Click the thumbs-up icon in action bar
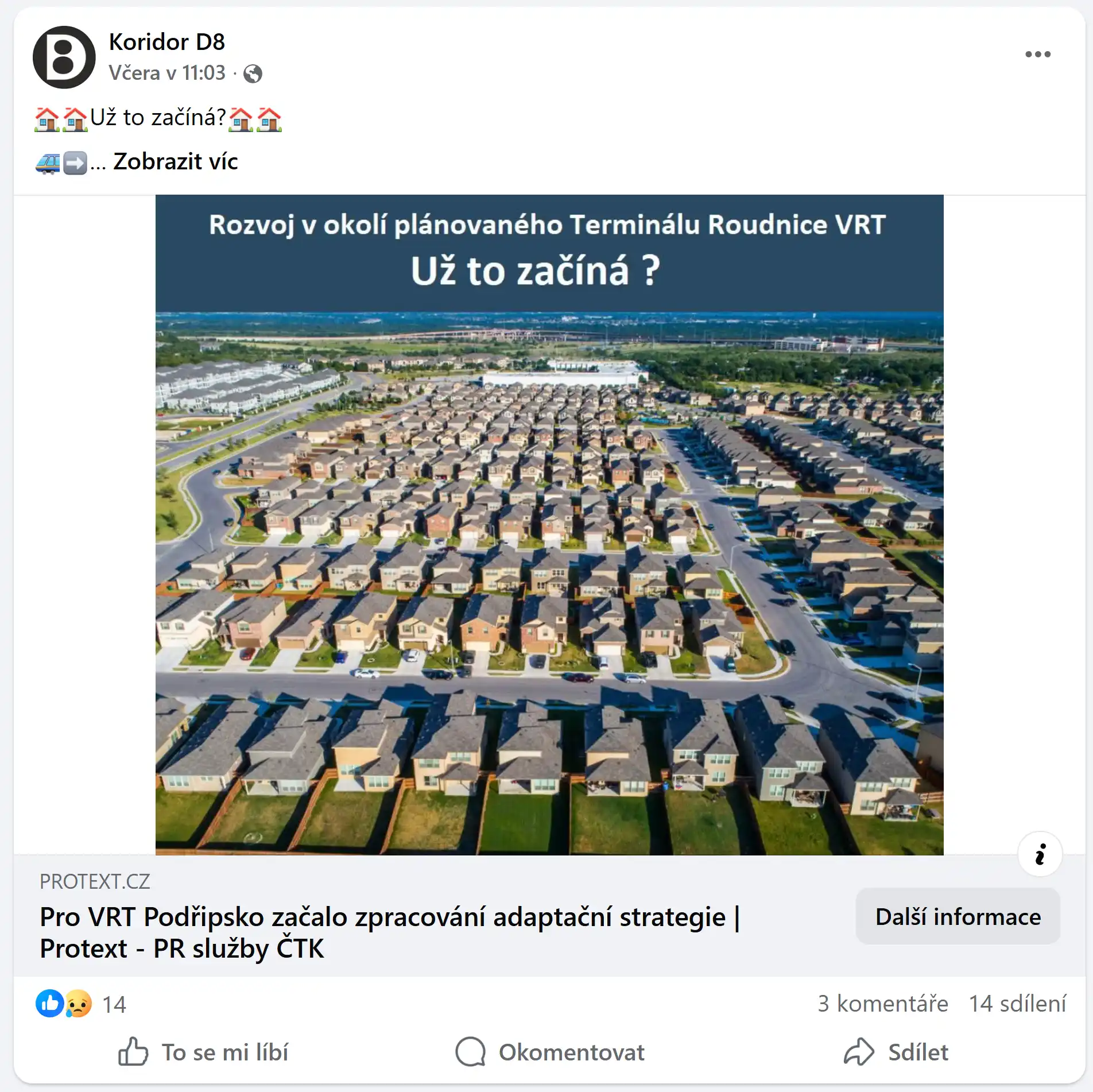 (x=133, y=1051)
